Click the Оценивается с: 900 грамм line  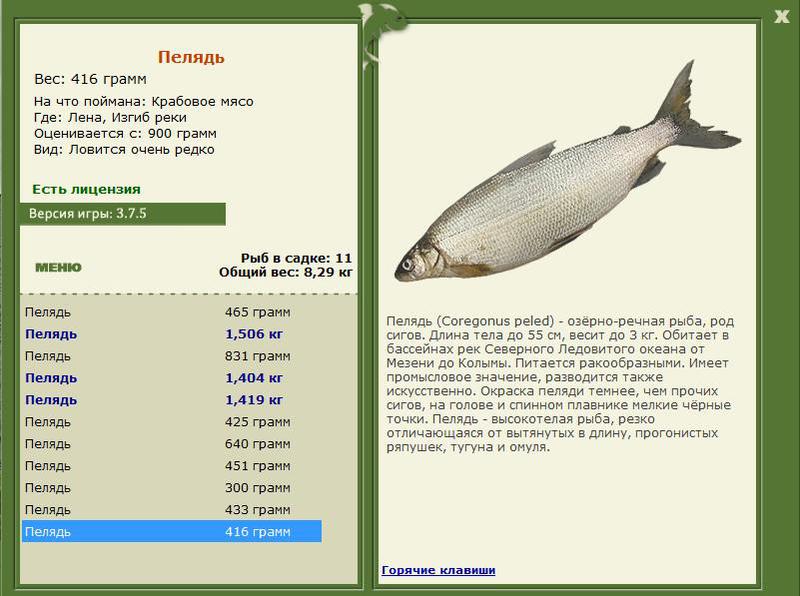[125, 133]
